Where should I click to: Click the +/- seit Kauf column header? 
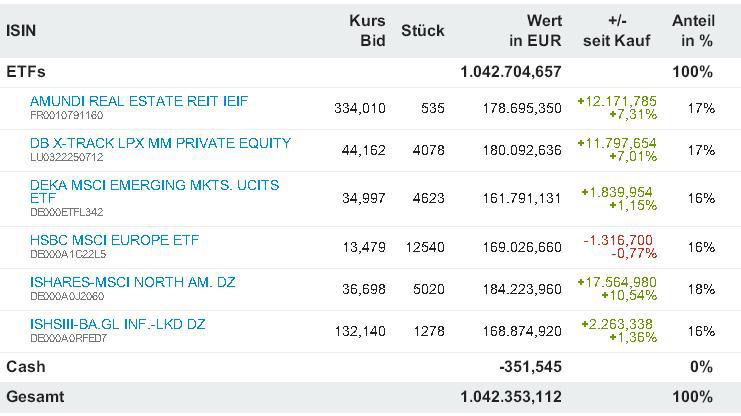click(616, 30)
